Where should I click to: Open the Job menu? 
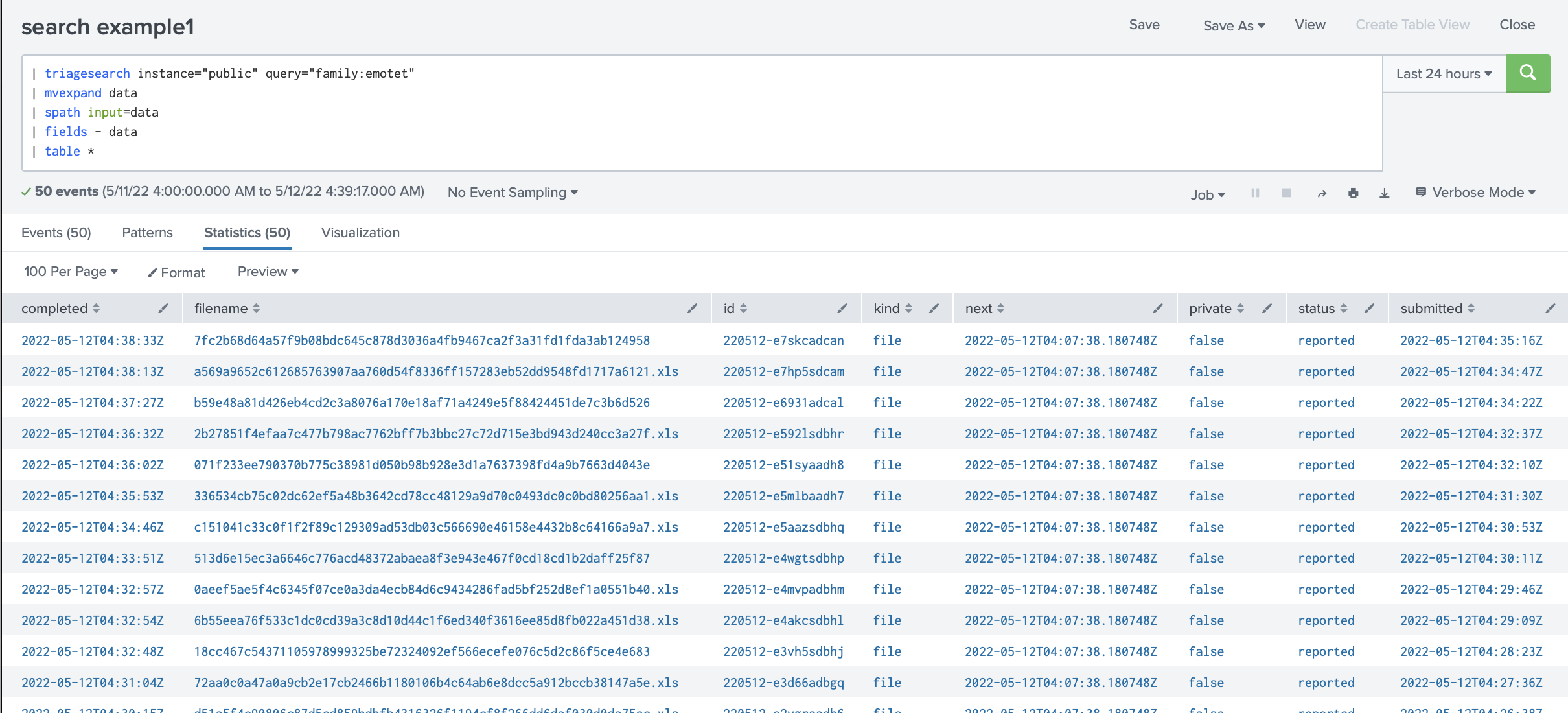1208,194
